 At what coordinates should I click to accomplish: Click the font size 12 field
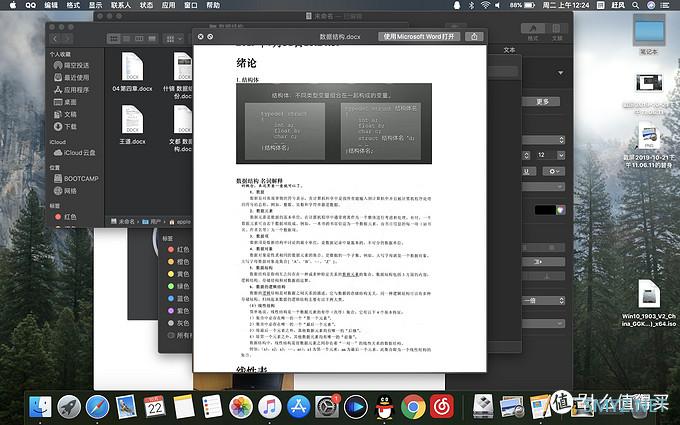(544, 155)
